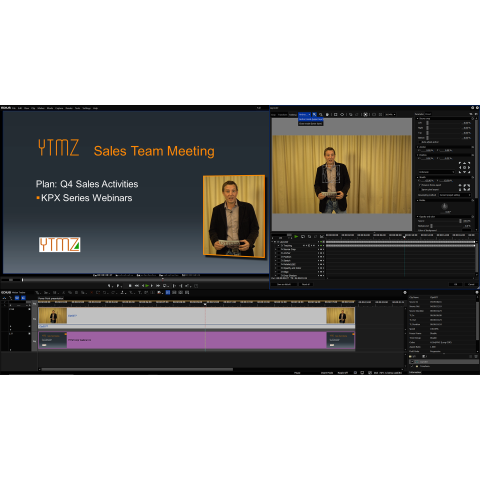Click the title T icon in timeline toolbar

tap(139, 292)
